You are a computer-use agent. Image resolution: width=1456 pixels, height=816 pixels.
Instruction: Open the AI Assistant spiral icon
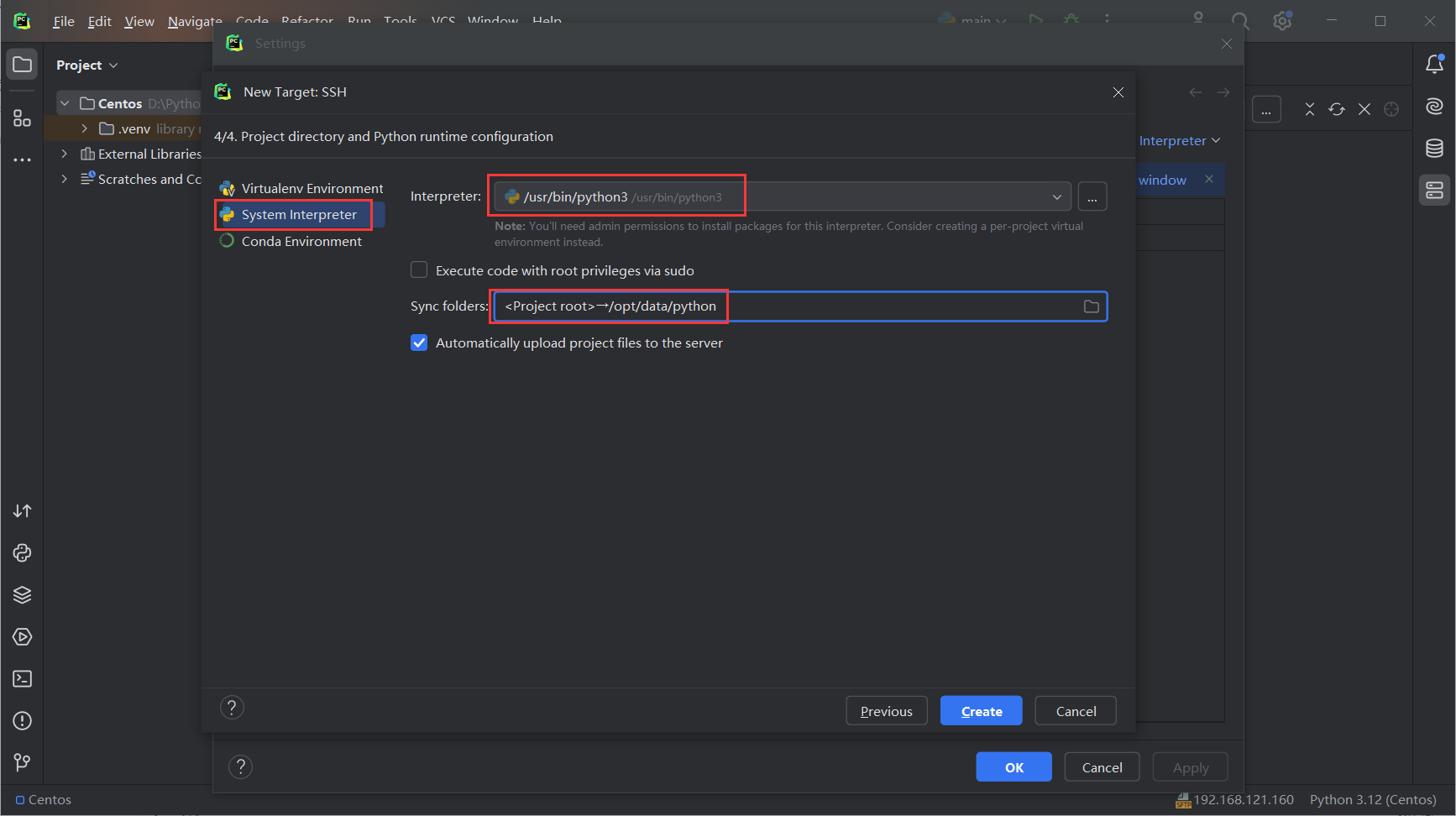1434,106
